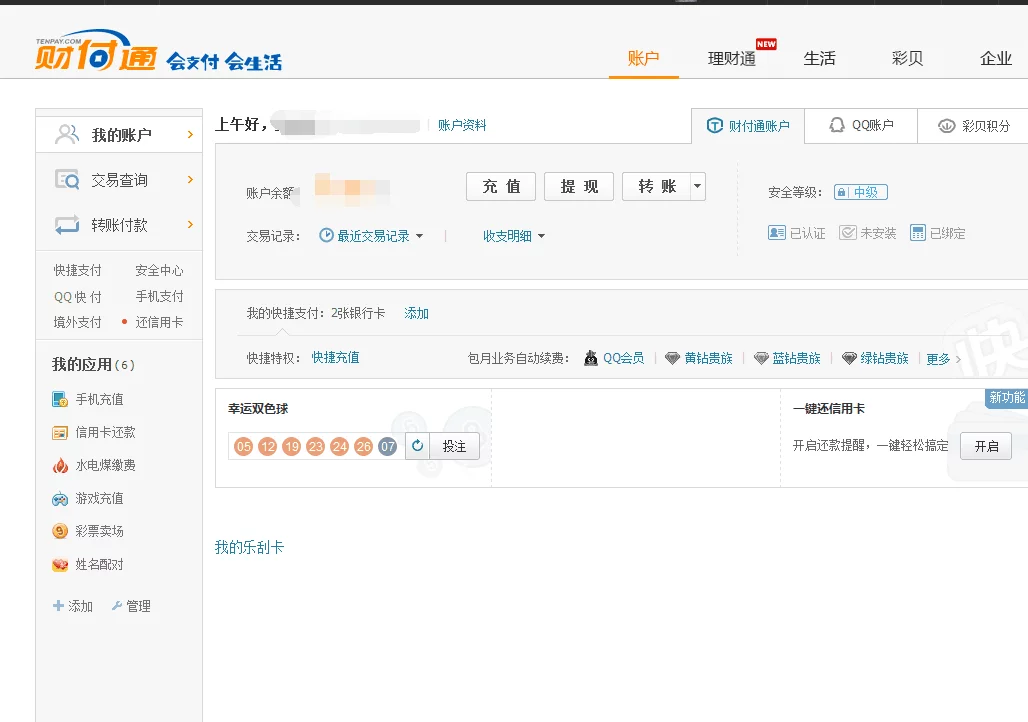The height and width of the screenshot is (722, 1028).
Task: Open the 账户 top navigation tab
Action: [x=643, y=58]
